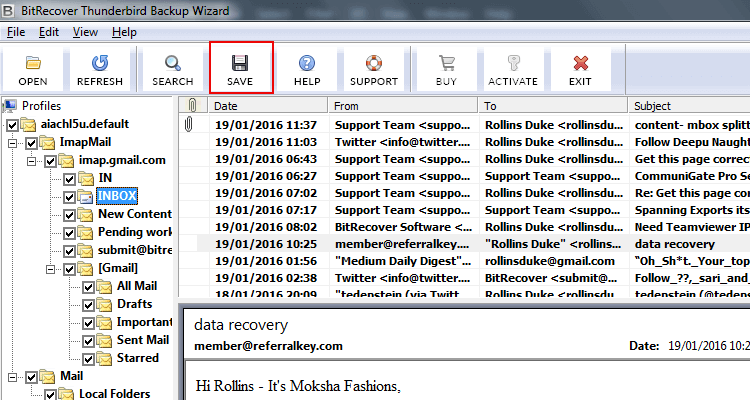Sort by the From column header
The width and height of the screenshot is (750, 400).
(403, 105)
